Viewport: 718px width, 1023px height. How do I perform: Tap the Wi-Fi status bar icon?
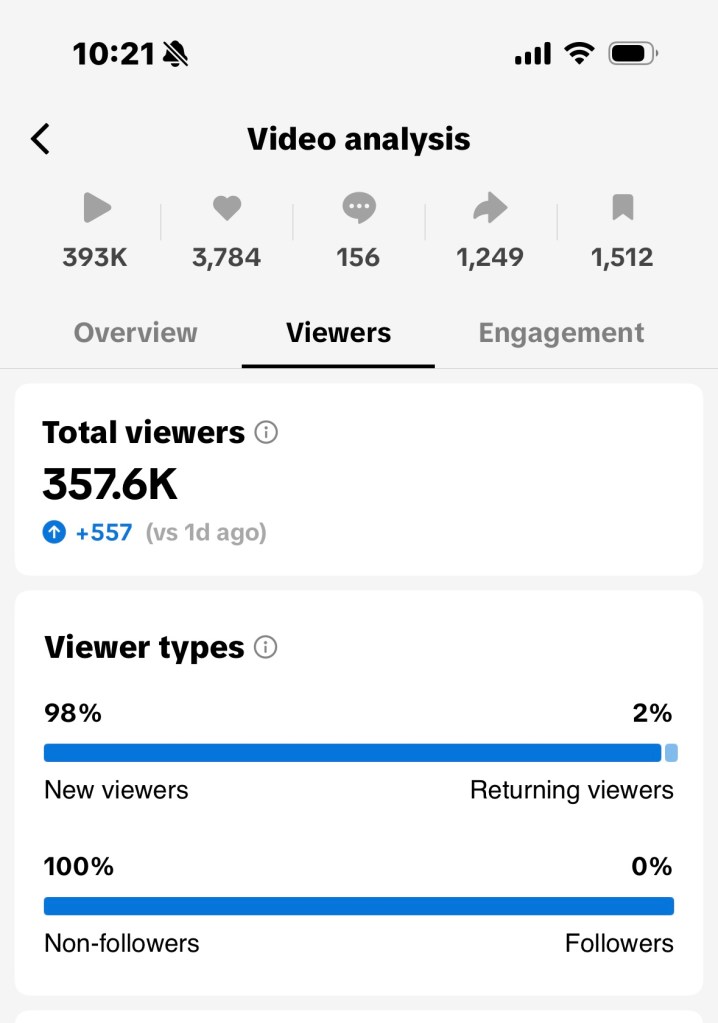pos(579,54)
